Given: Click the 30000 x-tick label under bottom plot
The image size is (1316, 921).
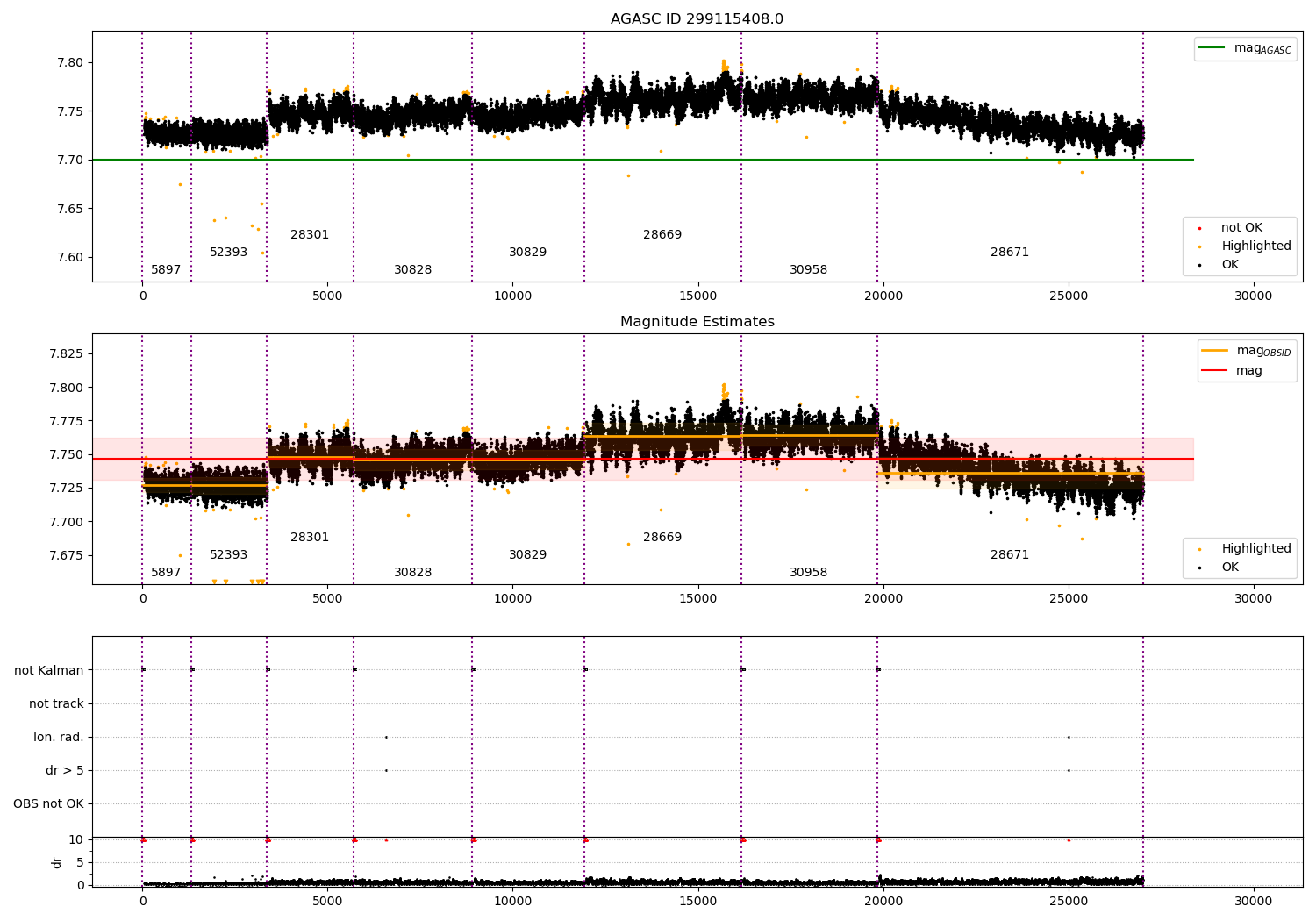Looking at the screenshot, I should 1253,902.
